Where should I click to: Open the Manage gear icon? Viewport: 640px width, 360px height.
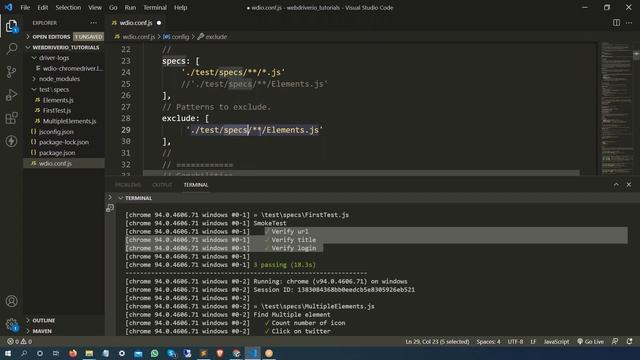point(11,324)
